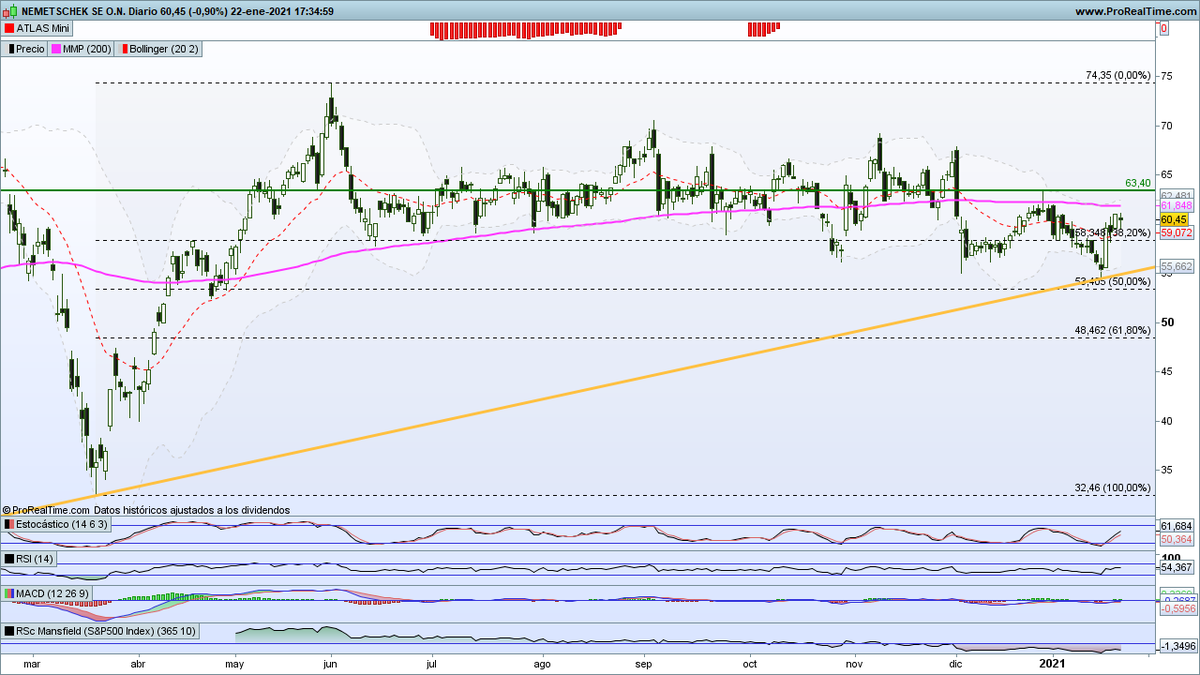Screen dimensions: 1200x675
Task: Click the 'mar' month label on time axis
Action: [31, 663]
